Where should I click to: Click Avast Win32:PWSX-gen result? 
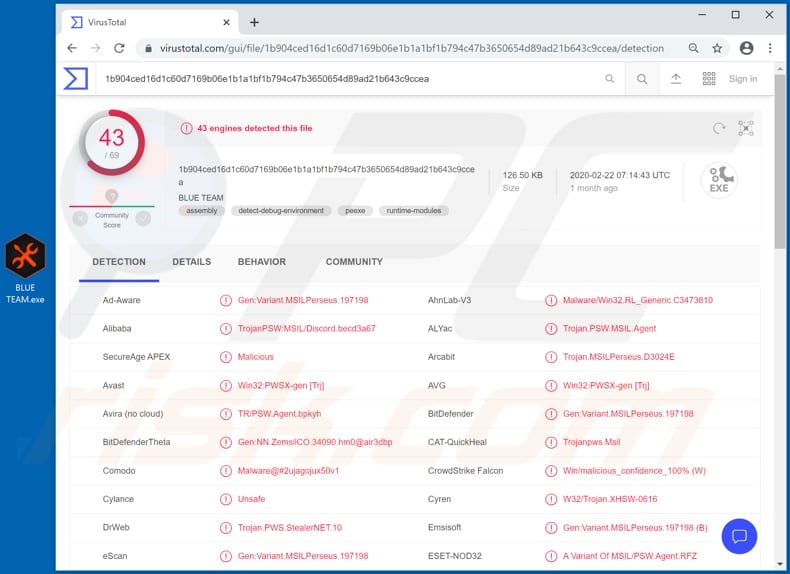click(281, 386)
